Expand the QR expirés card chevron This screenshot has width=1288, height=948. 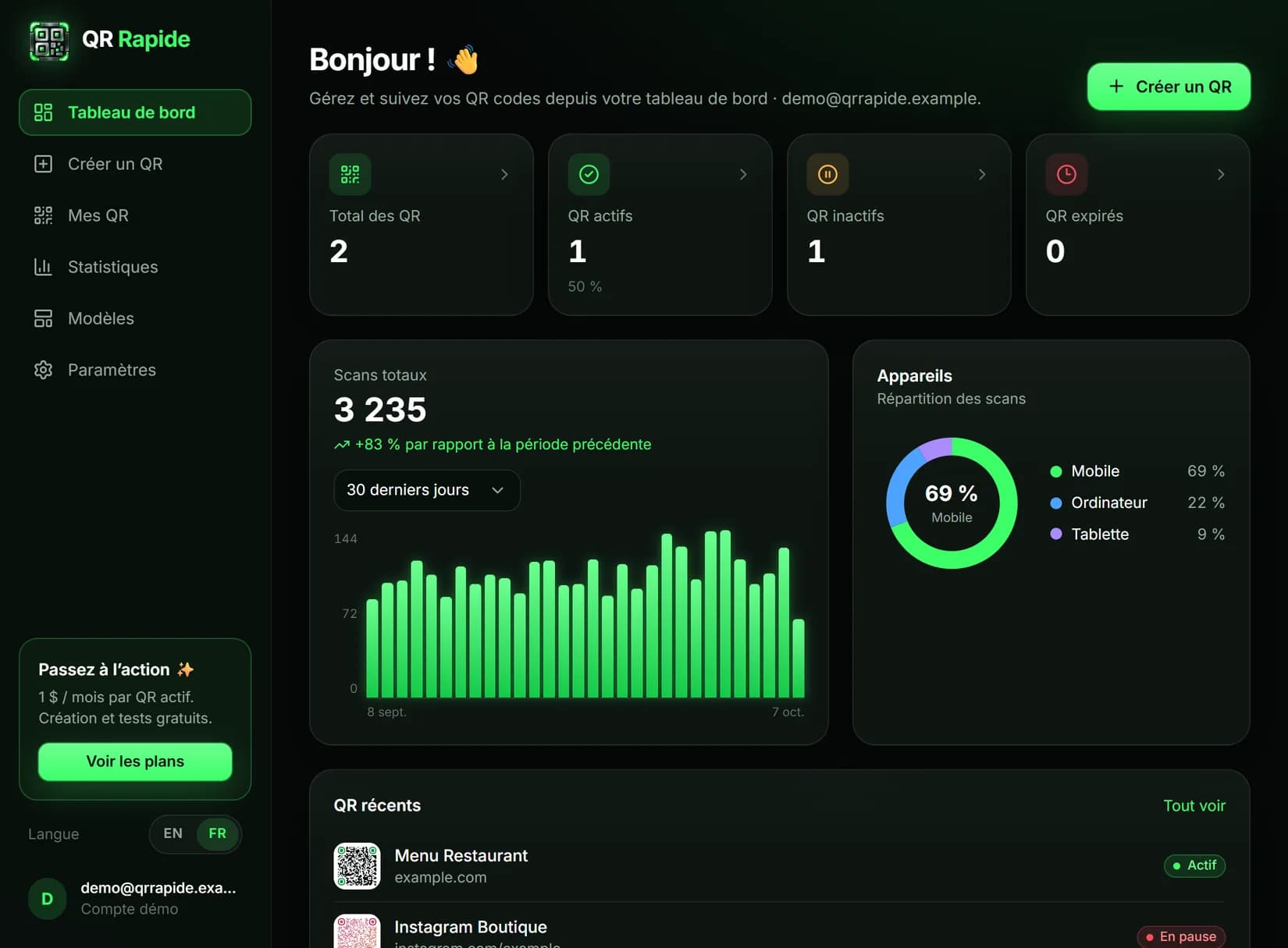(x=1221, y=175)
